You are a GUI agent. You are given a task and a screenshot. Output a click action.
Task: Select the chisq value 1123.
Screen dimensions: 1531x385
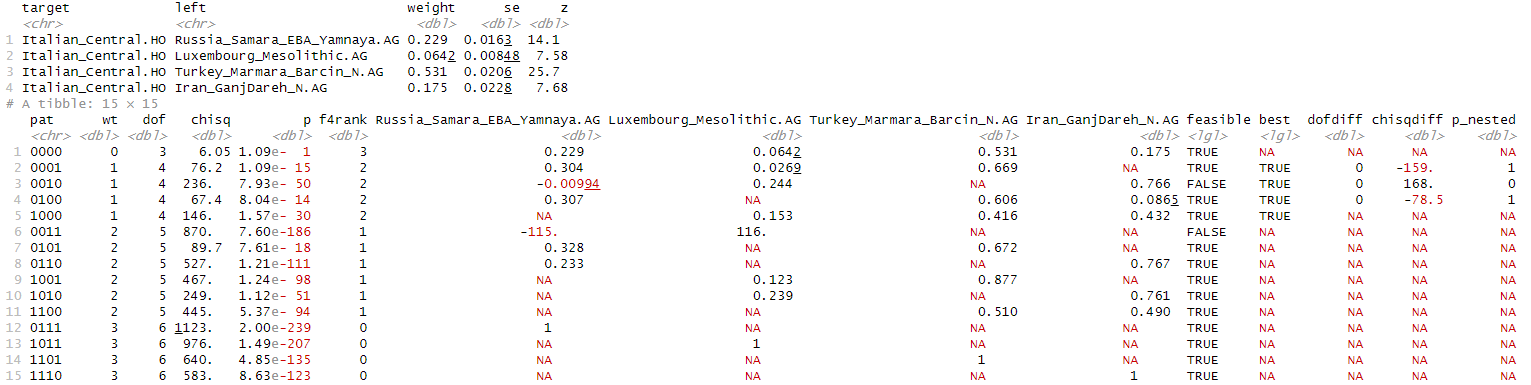pos(194,327)
